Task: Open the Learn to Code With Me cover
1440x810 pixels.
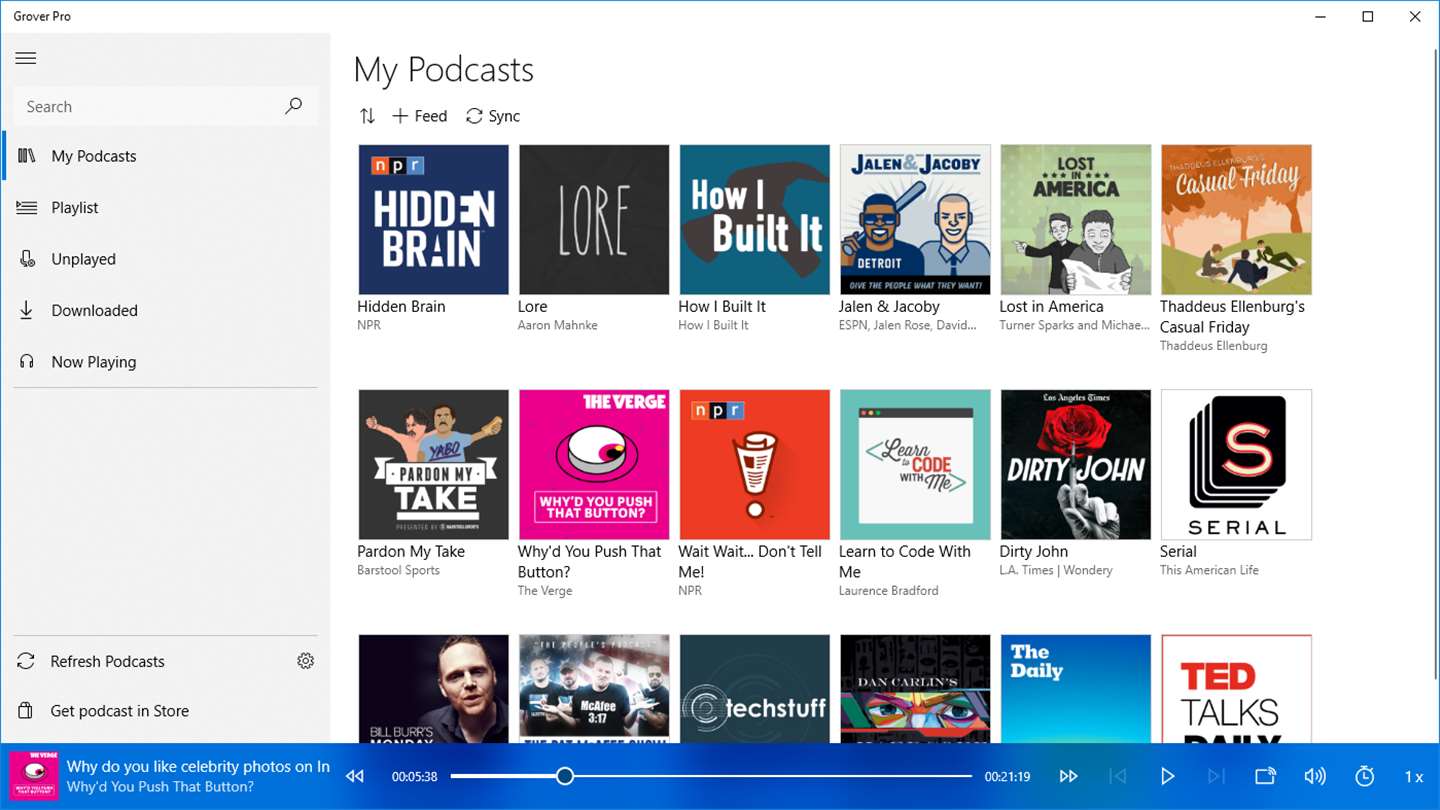Action: 915,465
